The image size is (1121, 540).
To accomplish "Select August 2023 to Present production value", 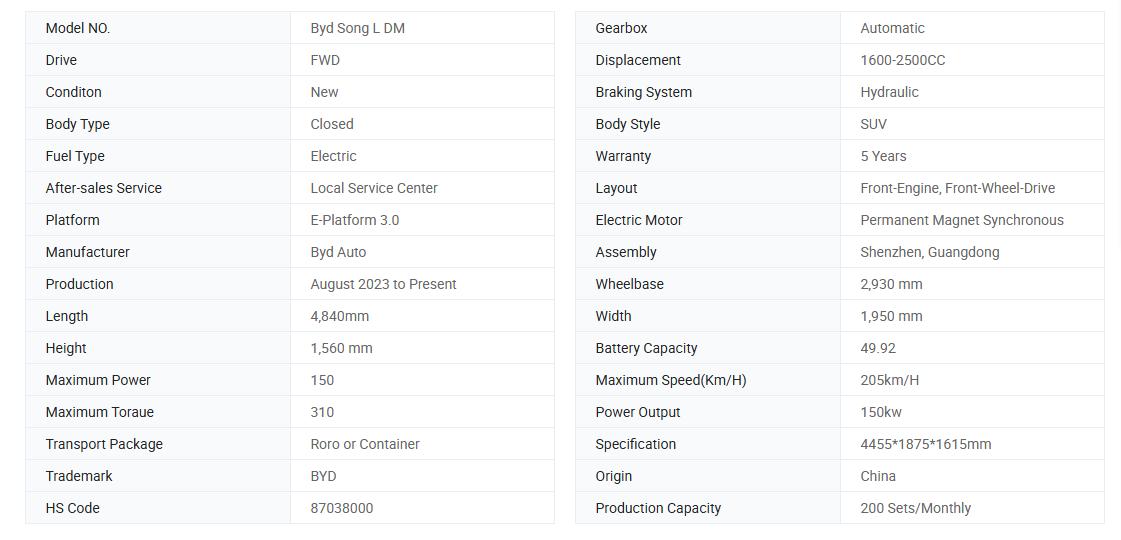I will tap(383, 284).
